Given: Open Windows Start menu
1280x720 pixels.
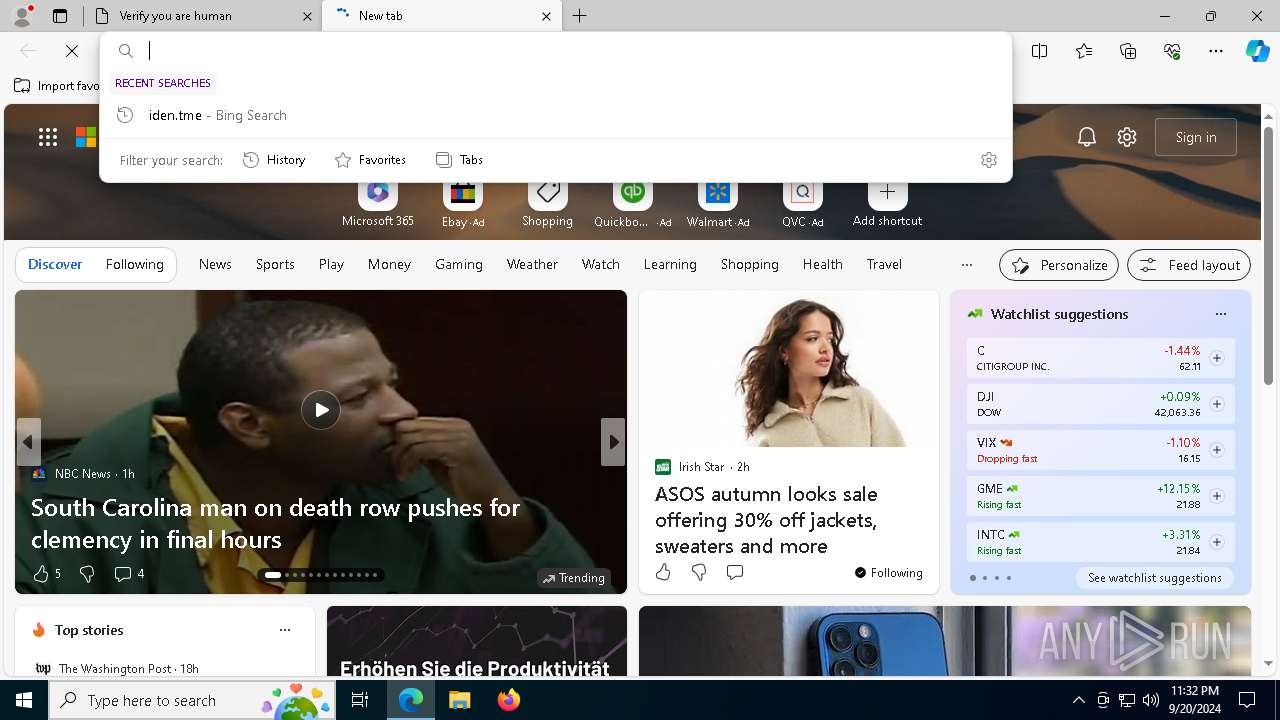Looking at the screenshot, I should pos(24,700).
